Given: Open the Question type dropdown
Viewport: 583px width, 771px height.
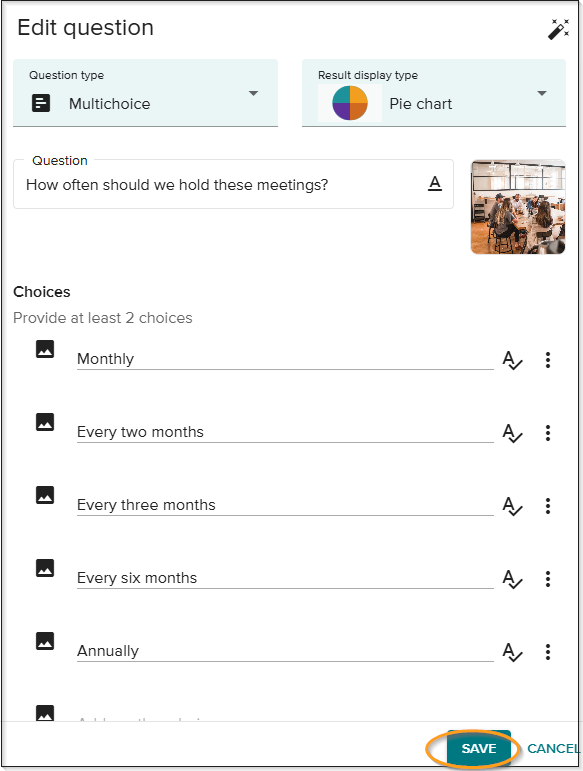Looking at the screenshot, I should 146,93.
